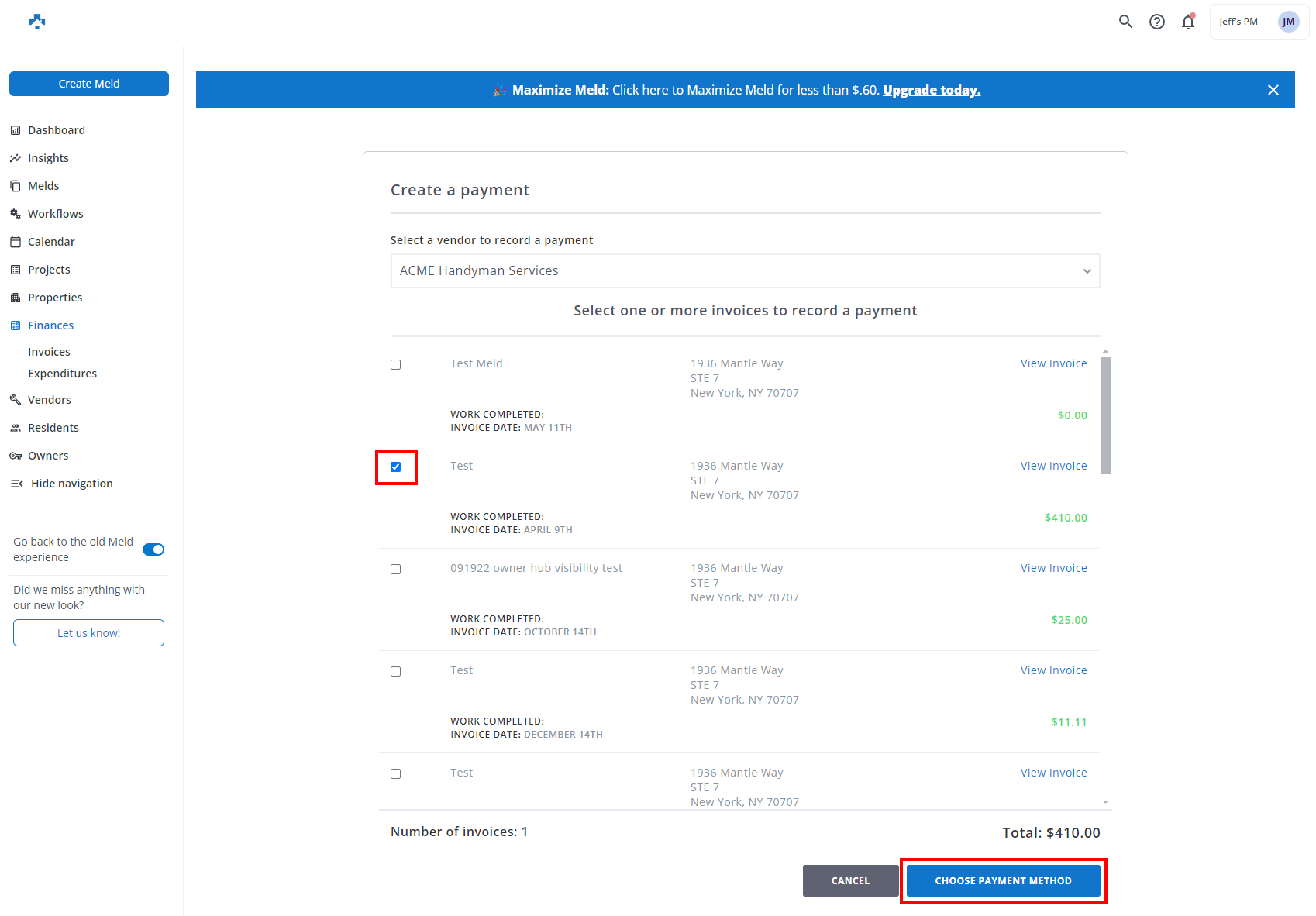The height and width of the screenshot is (916, 1316).
Task: Select the owner hub visibility test checkbox
Action: [x=395, y=569]
